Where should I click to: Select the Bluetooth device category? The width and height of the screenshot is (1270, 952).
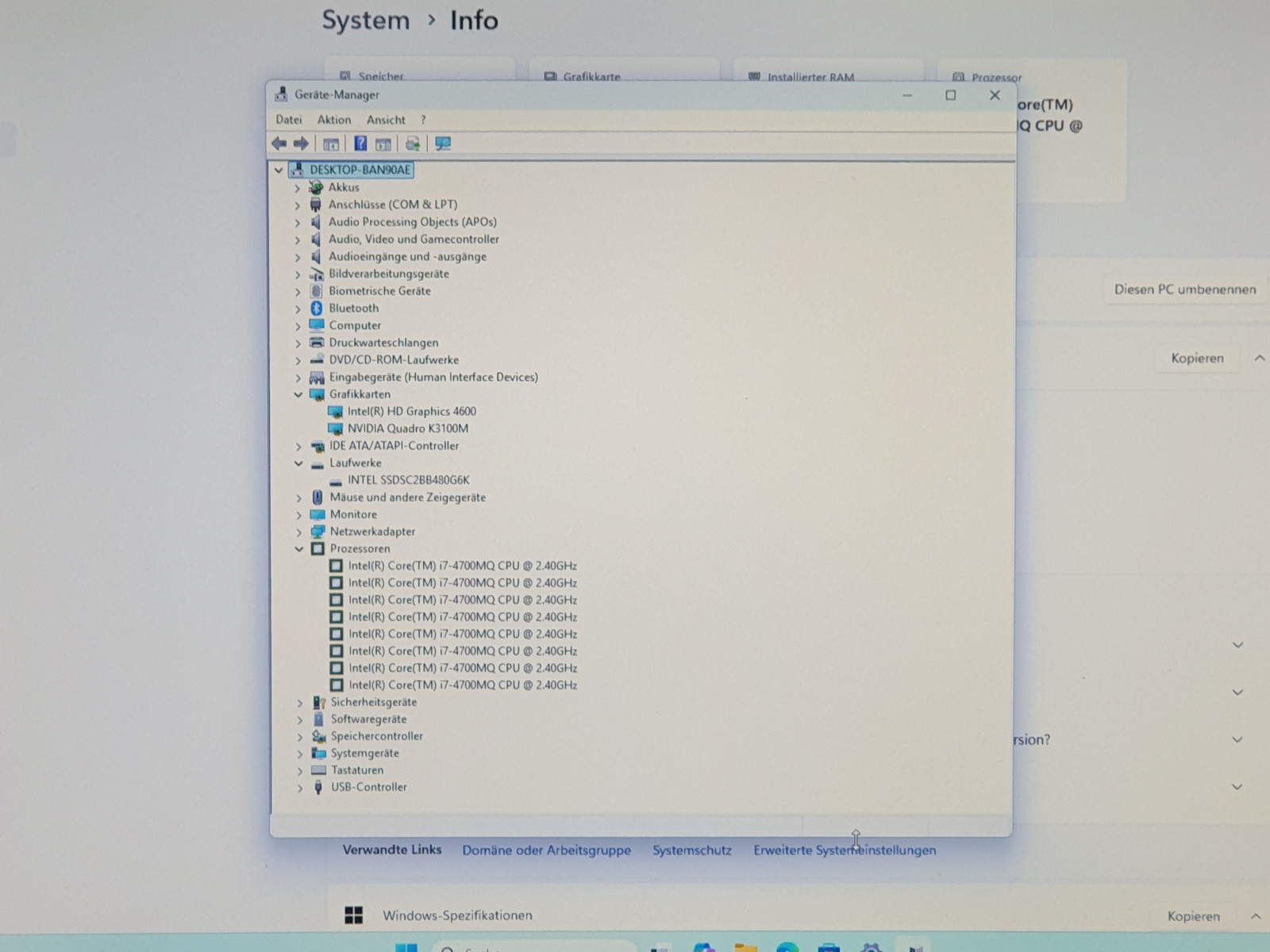pyautogui.click(x=353, y=308)
